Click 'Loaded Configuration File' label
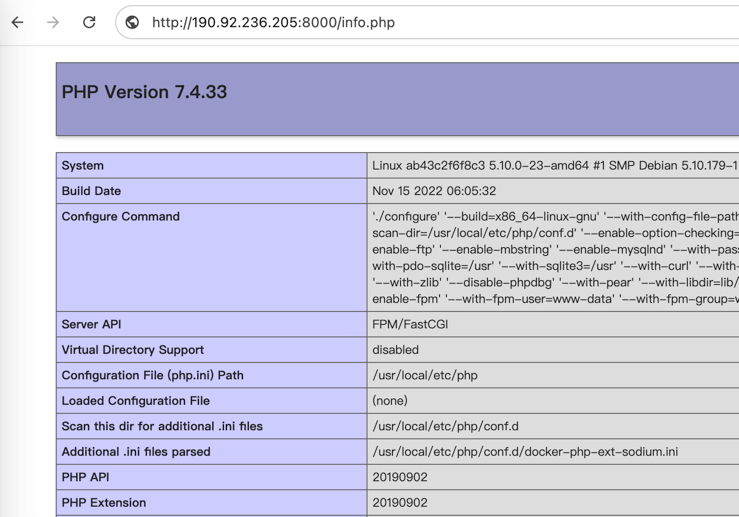This screenshot has width=739, height=517. (x=136, y=401)
